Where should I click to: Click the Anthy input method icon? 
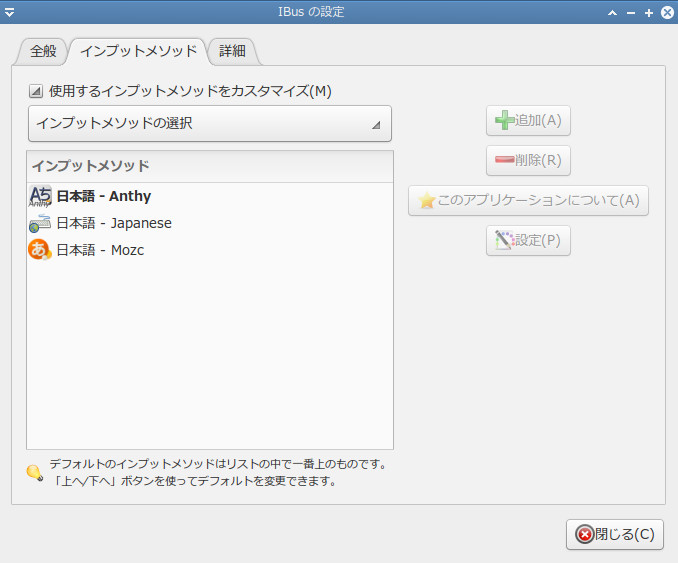pyautogui.click(x=40, y=197)
